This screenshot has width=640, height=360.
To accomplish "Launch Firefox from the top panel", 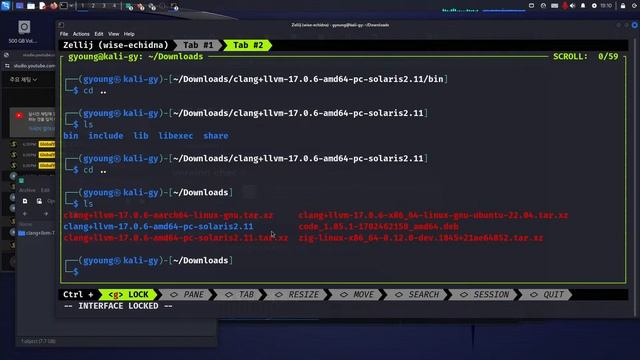I will tap(53, 6).
